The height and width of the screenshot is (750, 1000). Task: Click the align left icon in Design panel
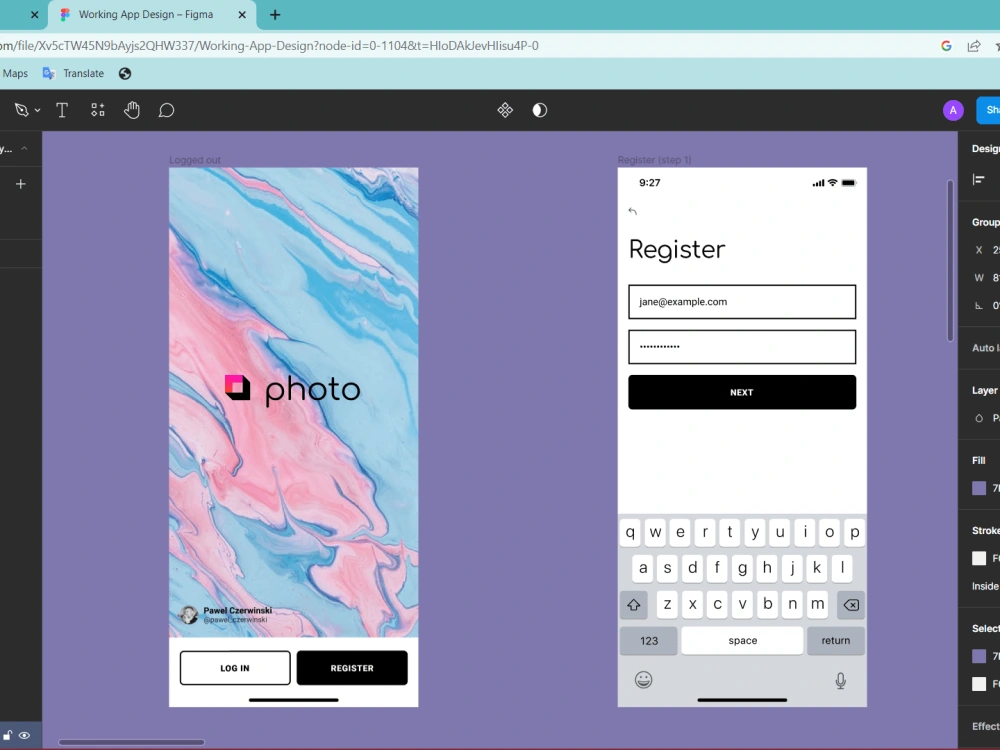click(x=978, y=180)
